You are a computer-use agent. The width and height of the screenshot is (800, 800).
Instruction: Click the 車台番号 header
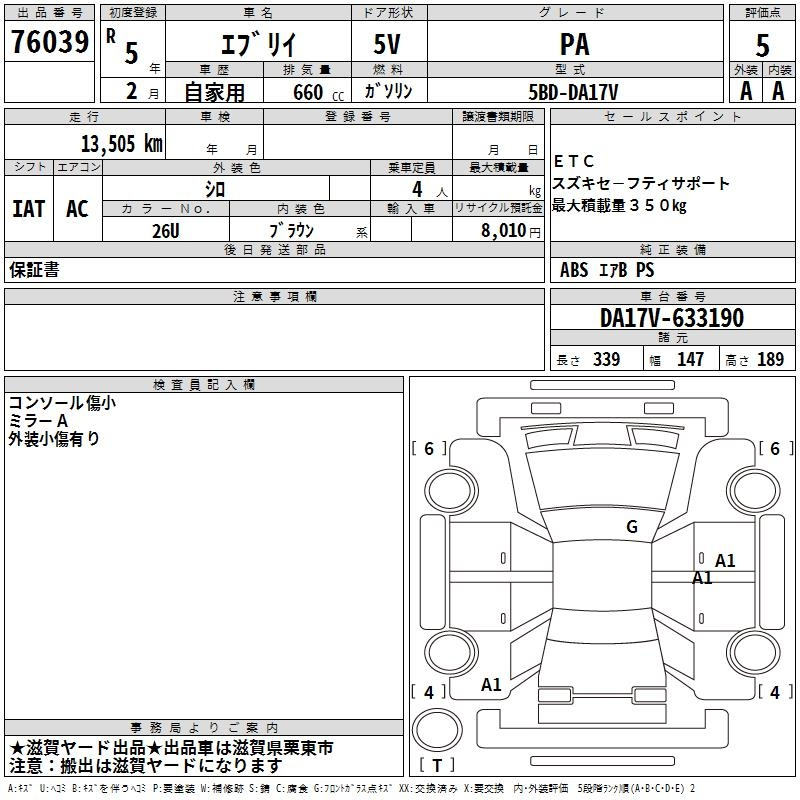click(672, 296)
